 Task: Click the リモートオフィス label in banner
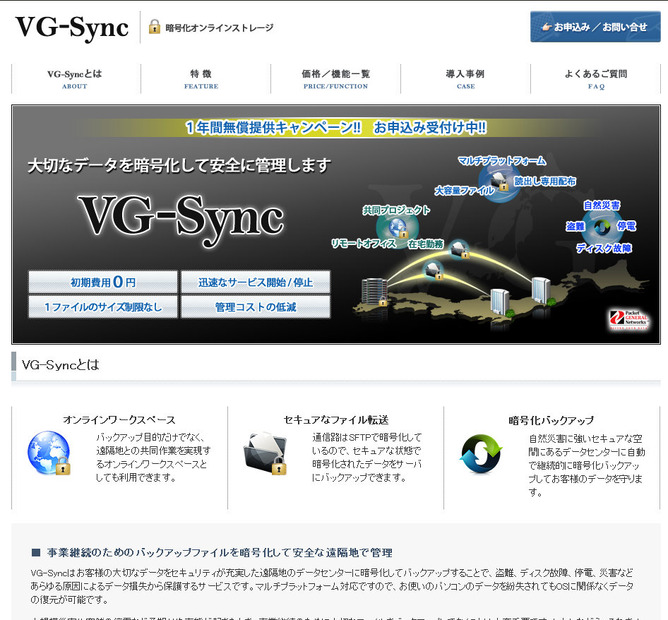pyautogui.click(x=364, y=244)
